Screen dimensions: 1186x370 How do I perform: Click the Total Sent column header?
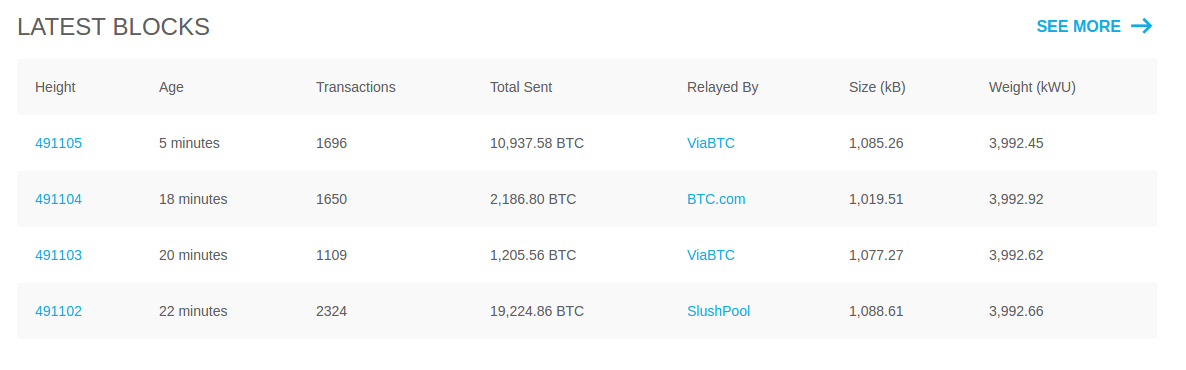(x=521, y=87)
